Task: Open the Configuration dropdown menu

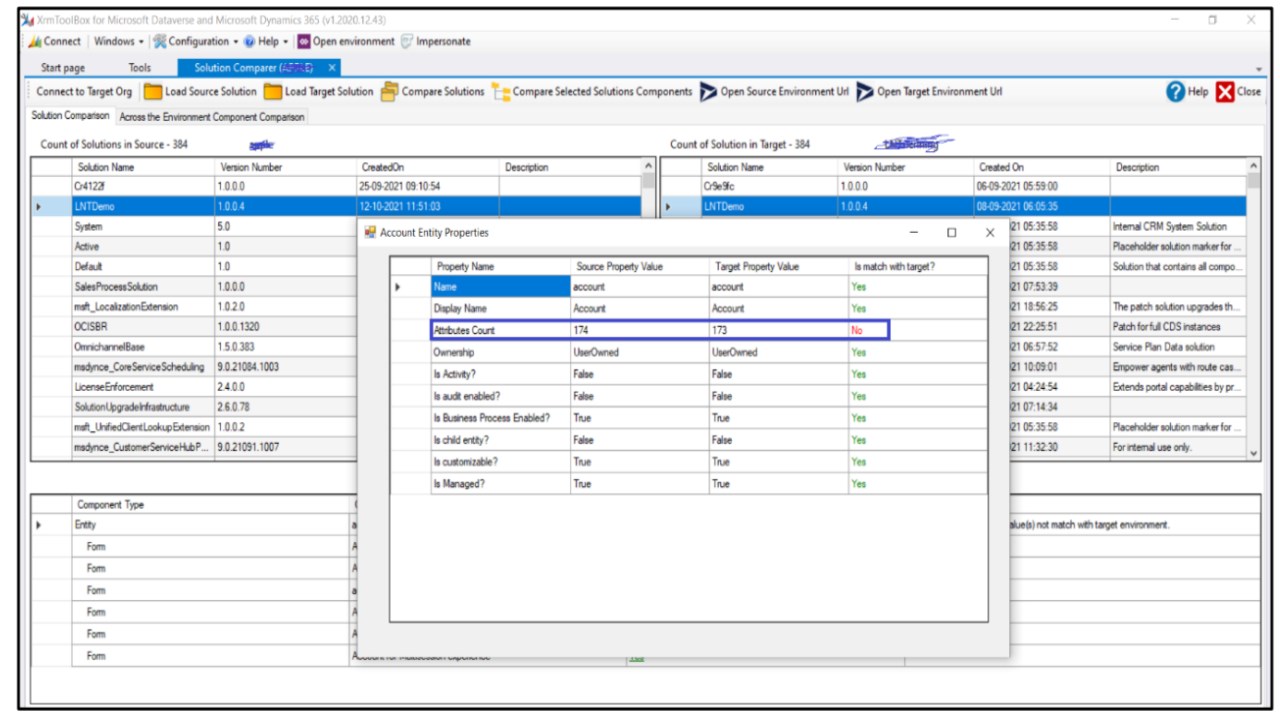Action: coord(196,42)
